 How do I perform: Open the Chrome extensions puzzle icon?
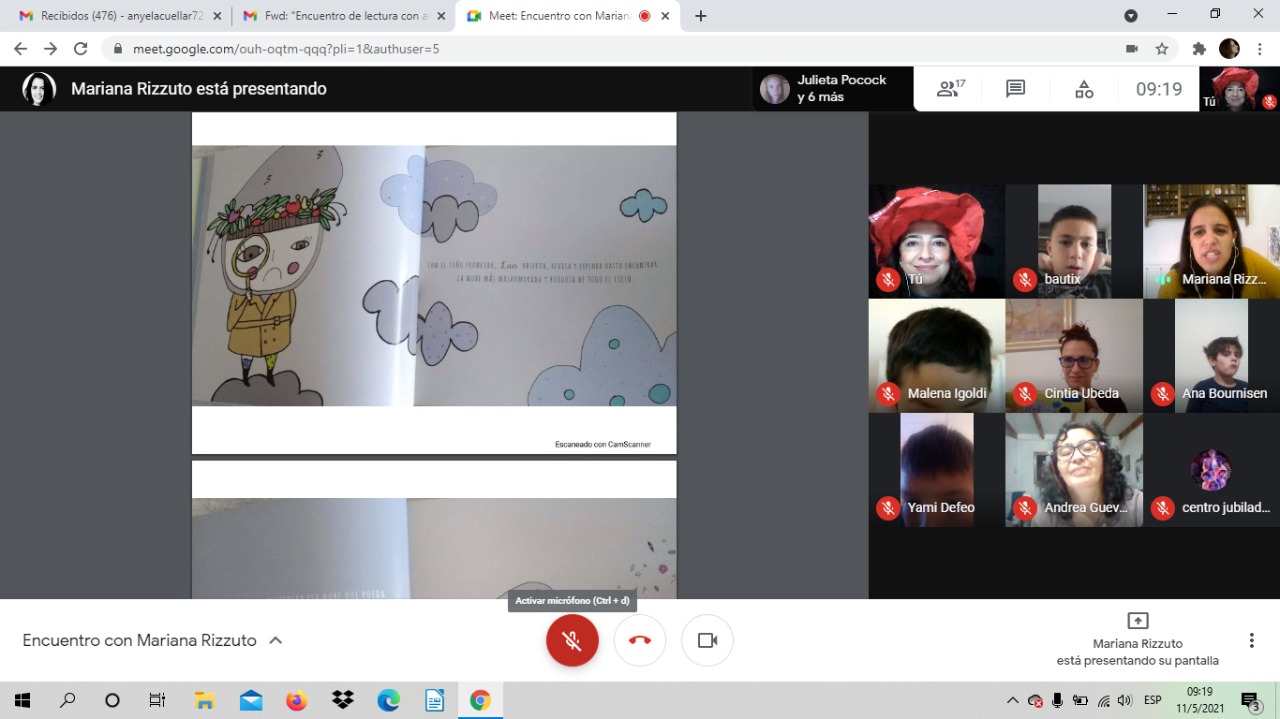pyautogui.click(x=1199, y=49)
